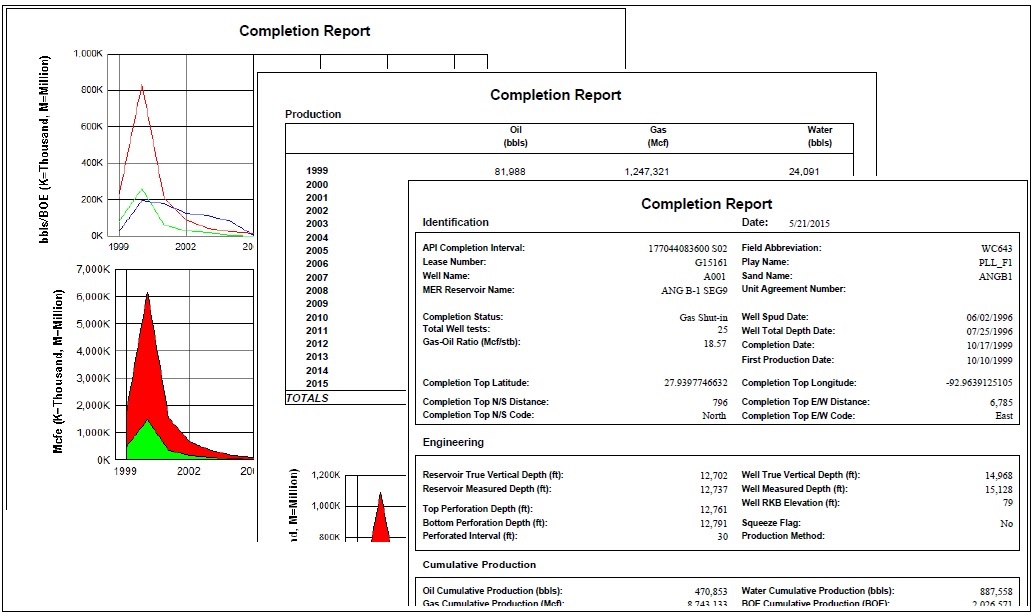Screen dimensions: 1033x614
Task: Select the 1,200K axis label
Action: coord(325,475)
